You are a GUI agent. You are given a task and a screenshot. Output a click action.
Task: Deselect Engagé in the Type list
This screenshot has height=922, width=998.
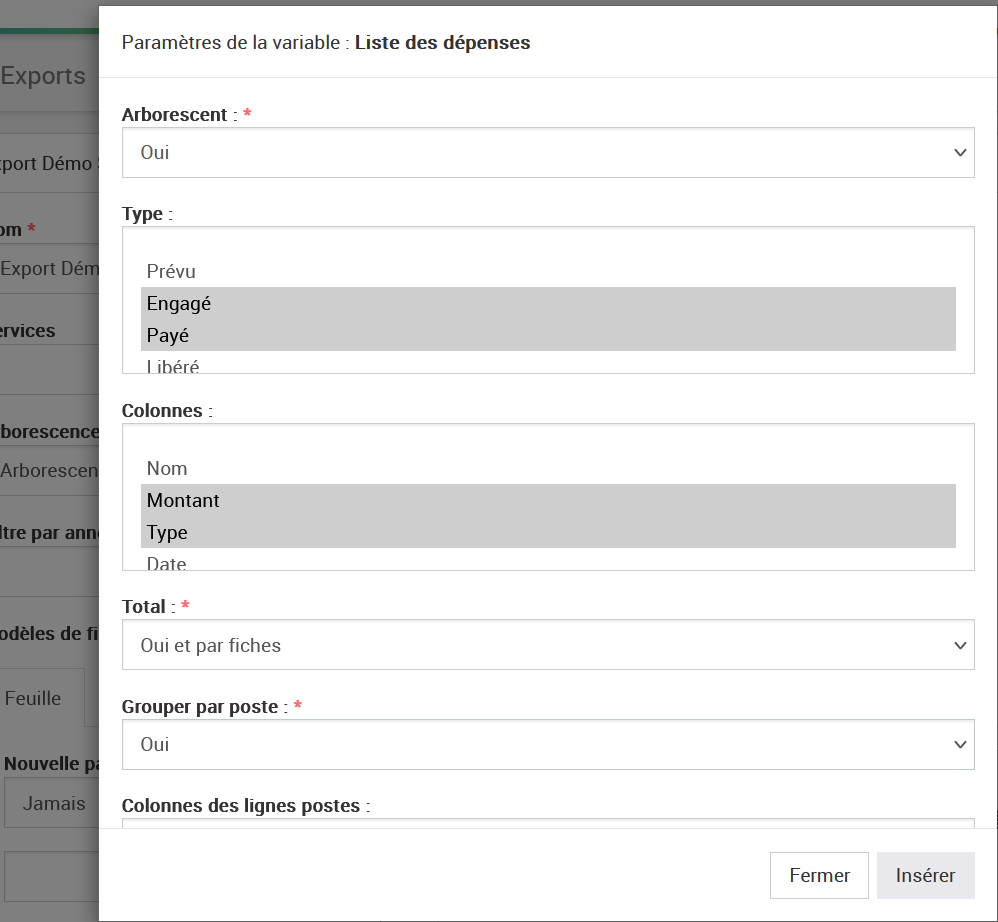(x=179, y=303)
